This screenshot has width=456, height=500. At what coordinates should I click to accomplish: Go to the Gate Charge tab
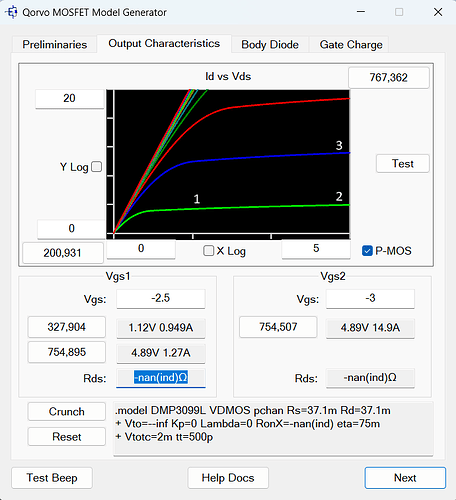coord(351,45)
